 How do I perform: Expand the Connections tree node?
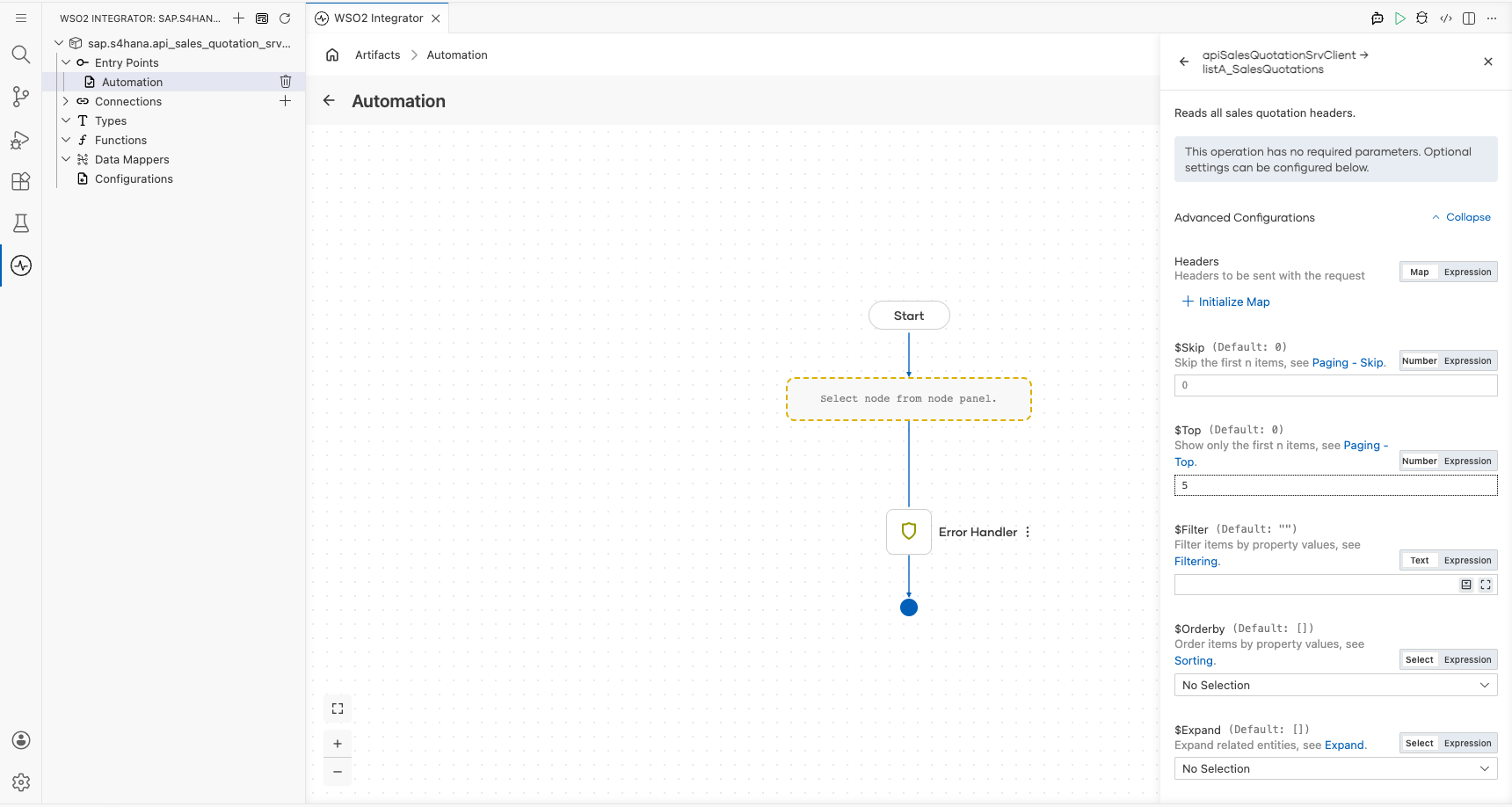[x=66, y=101]
